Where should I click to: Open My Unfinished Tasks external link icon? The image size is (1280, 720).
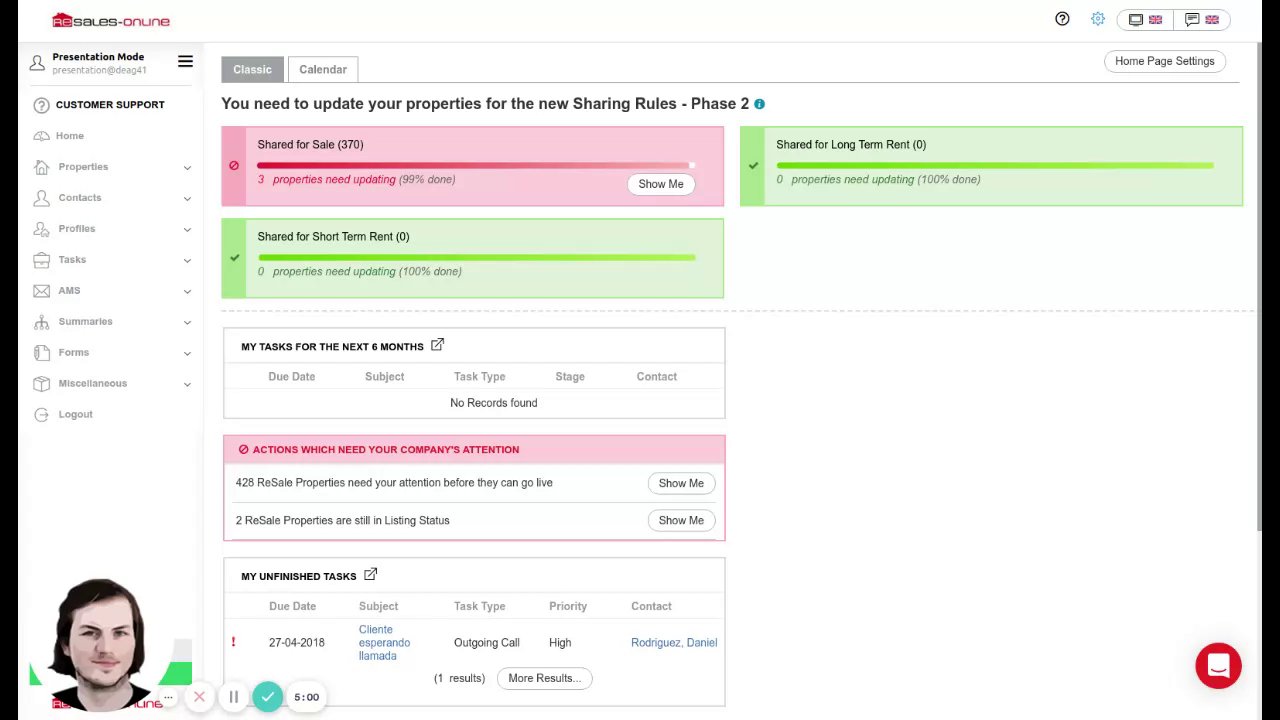click(371, 575)
